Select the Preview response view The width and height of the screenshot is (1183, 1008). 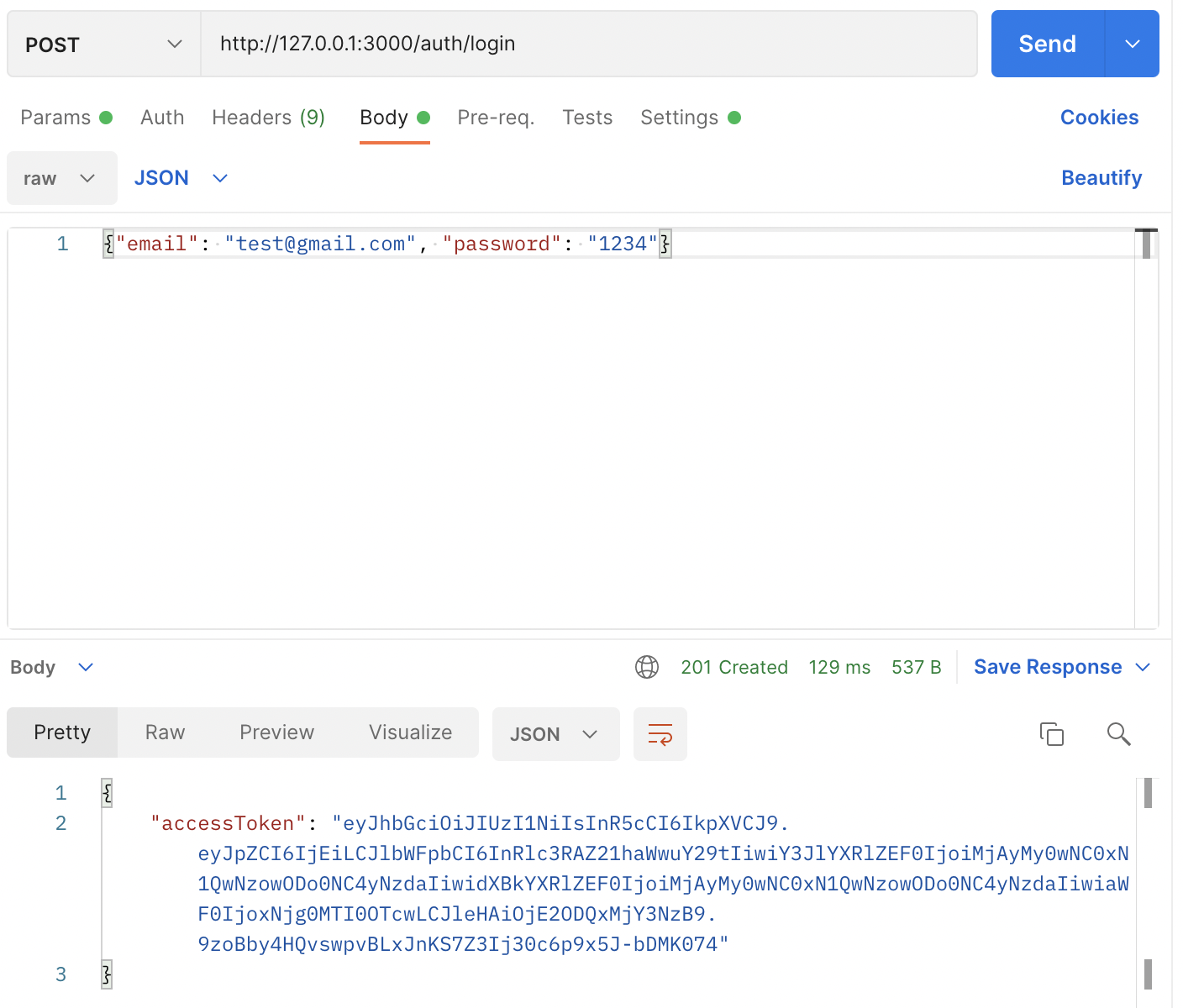point(276,732)
